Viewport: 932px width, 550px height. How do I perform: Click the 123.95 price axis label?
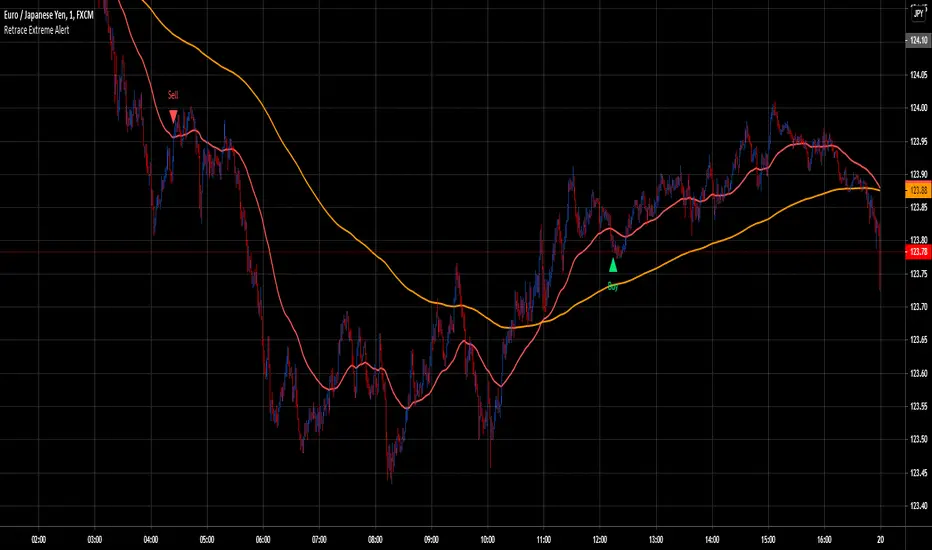pos(918,142)
